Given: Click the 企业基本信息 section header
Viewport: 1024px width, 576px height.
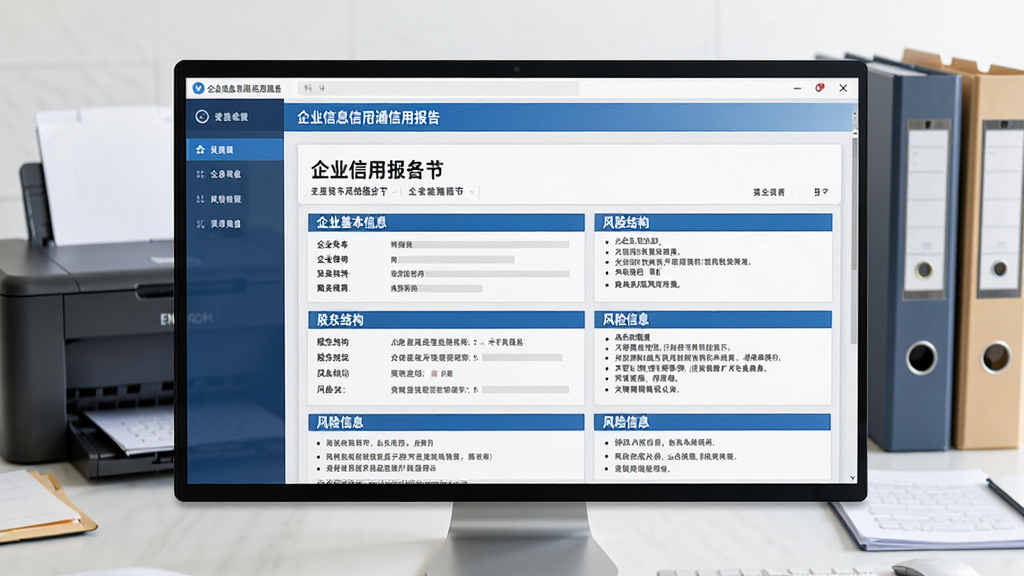Looking at the screenshot, I should pos(446,223).
